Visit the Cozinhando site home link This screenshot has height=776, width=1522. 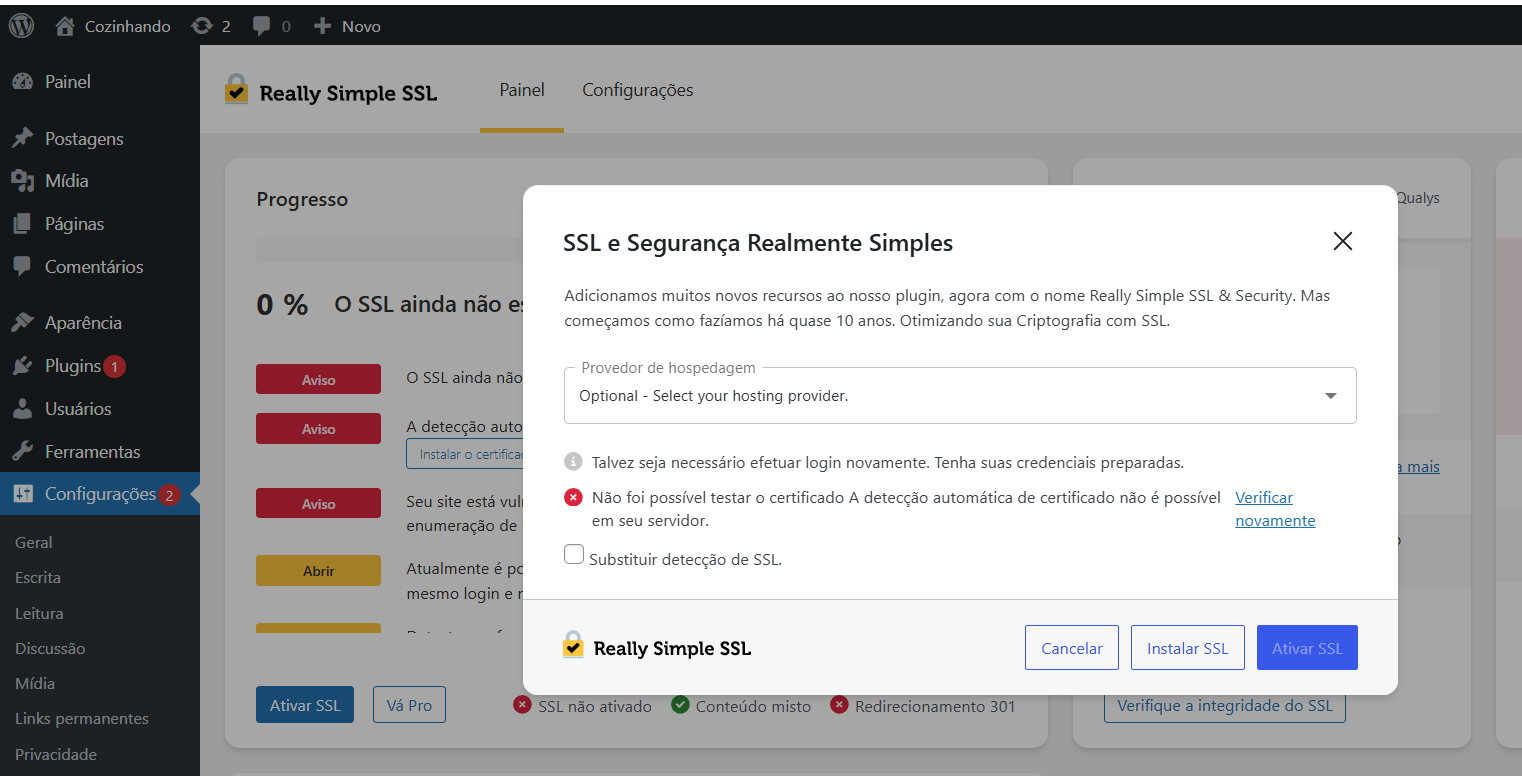(113, 26)
